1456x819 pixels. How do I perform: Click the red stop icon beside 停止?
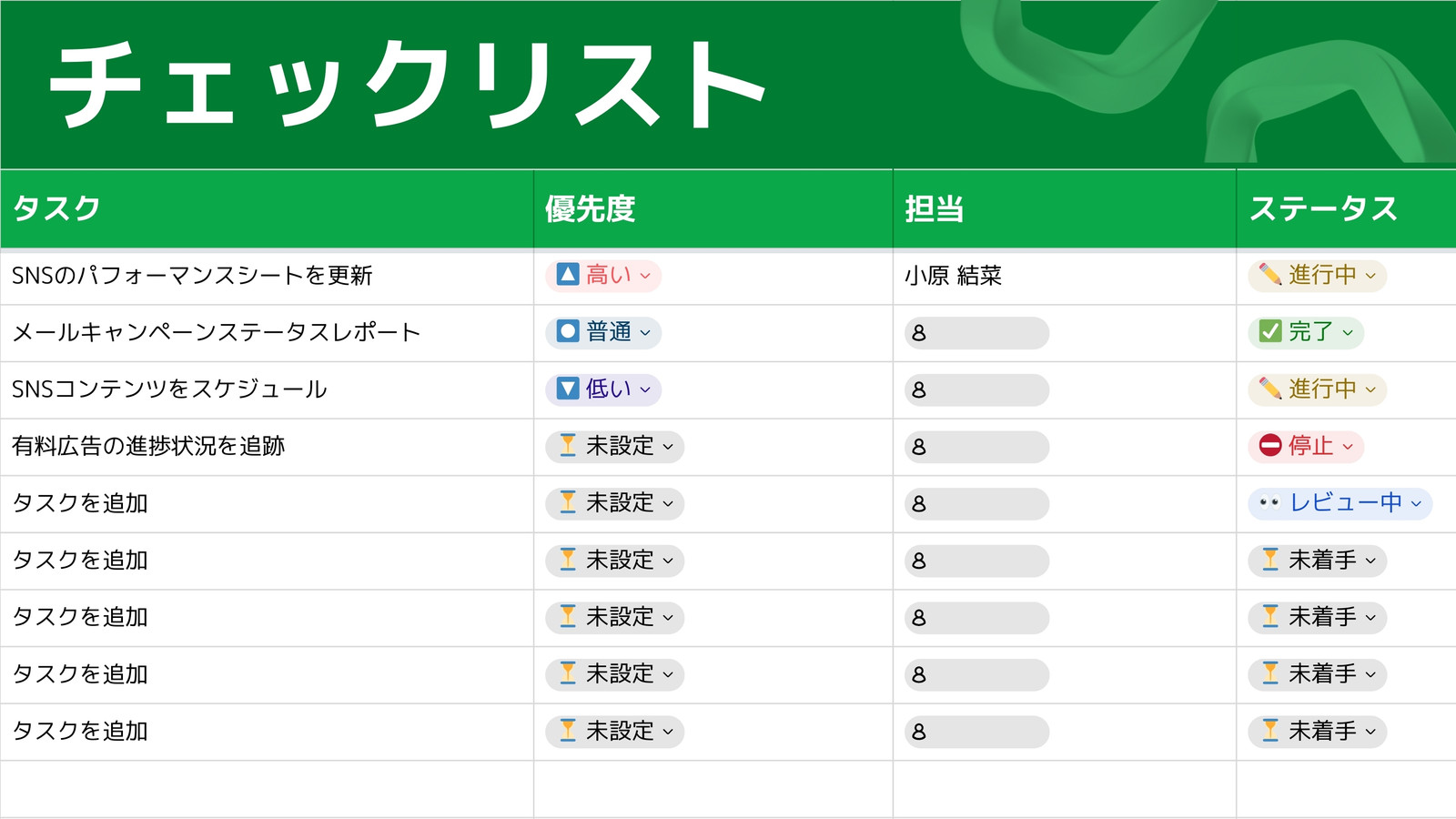[1270, 445]
